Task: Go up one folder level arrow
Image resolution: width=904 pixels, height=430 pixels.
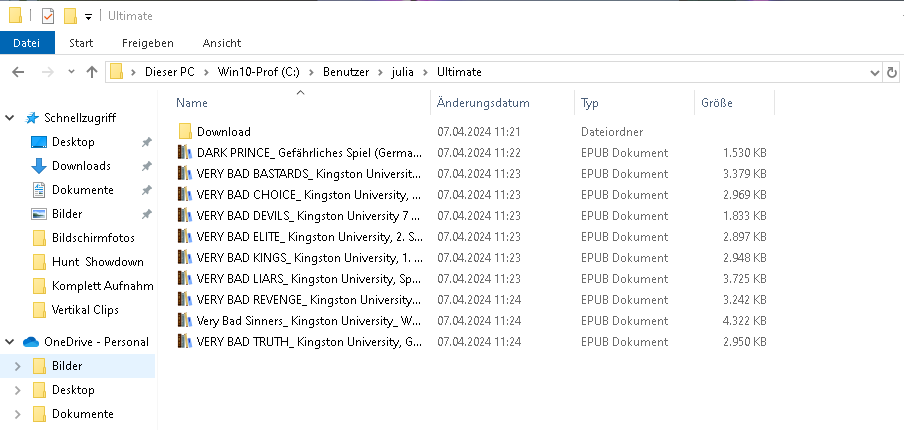Action: pyautogui.click(x=92, y=72)
